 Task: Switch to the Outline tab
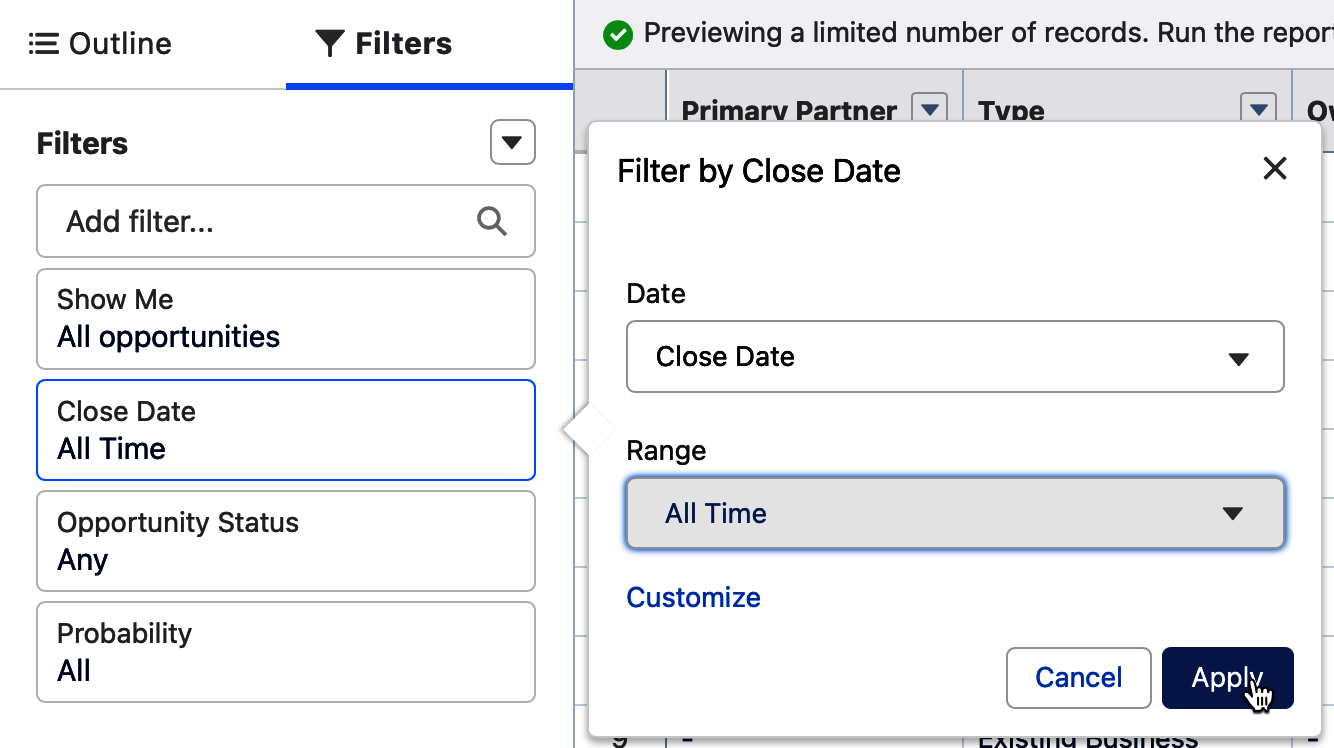[x=100, y=44]
